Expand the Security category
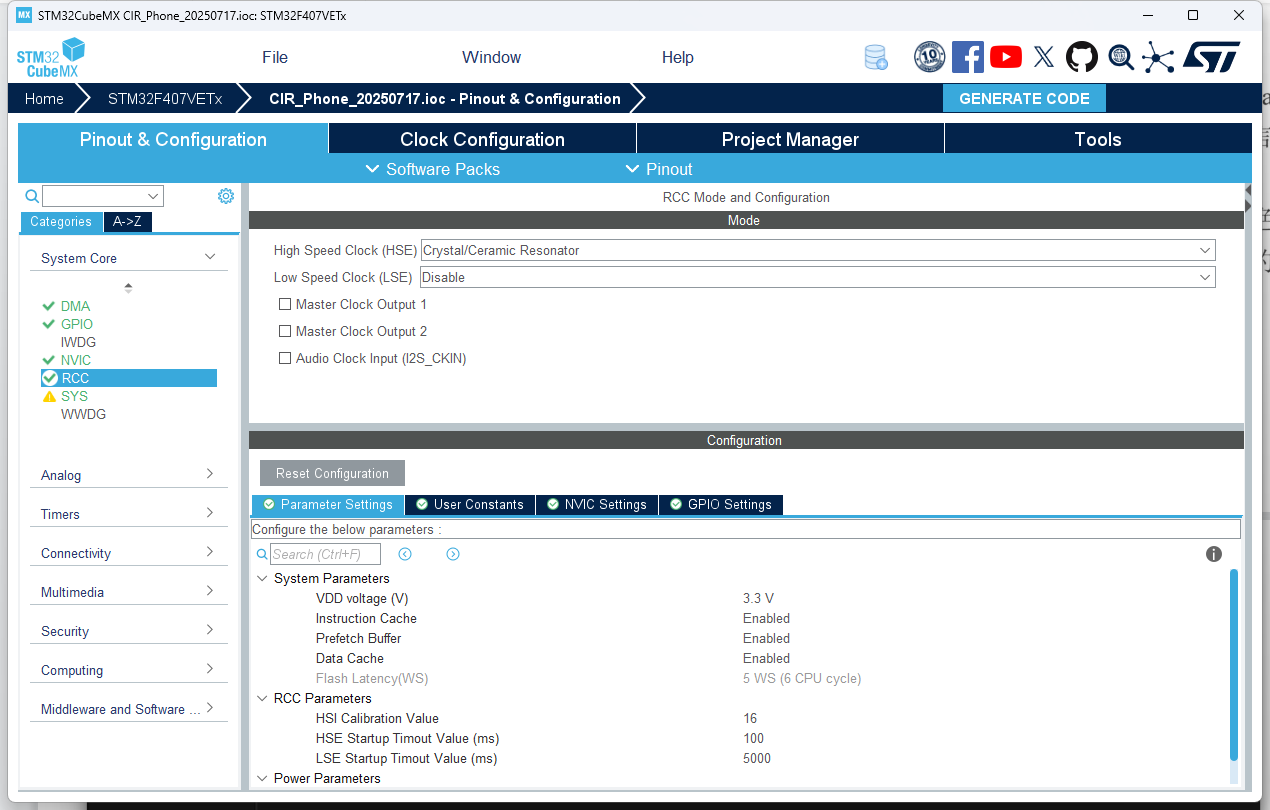 point(210,630)
